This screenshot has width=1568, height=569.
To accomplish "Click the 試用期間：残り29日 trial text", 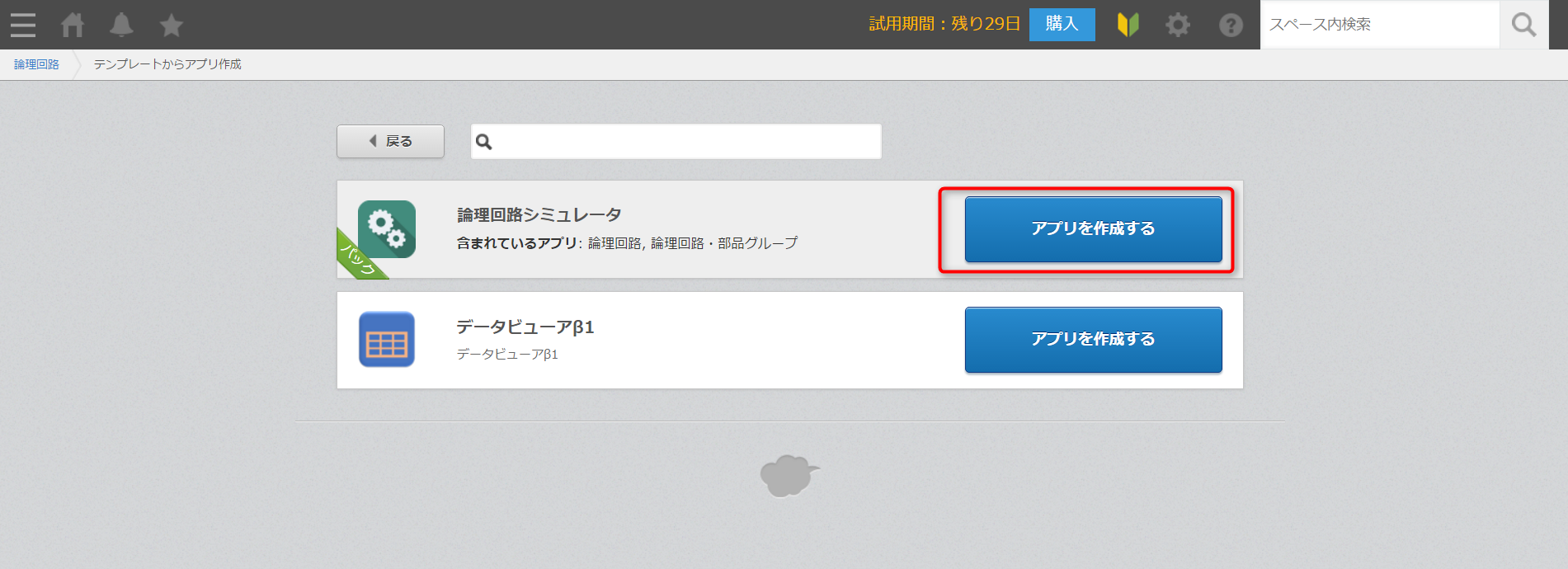I will [x=944, y=24].
